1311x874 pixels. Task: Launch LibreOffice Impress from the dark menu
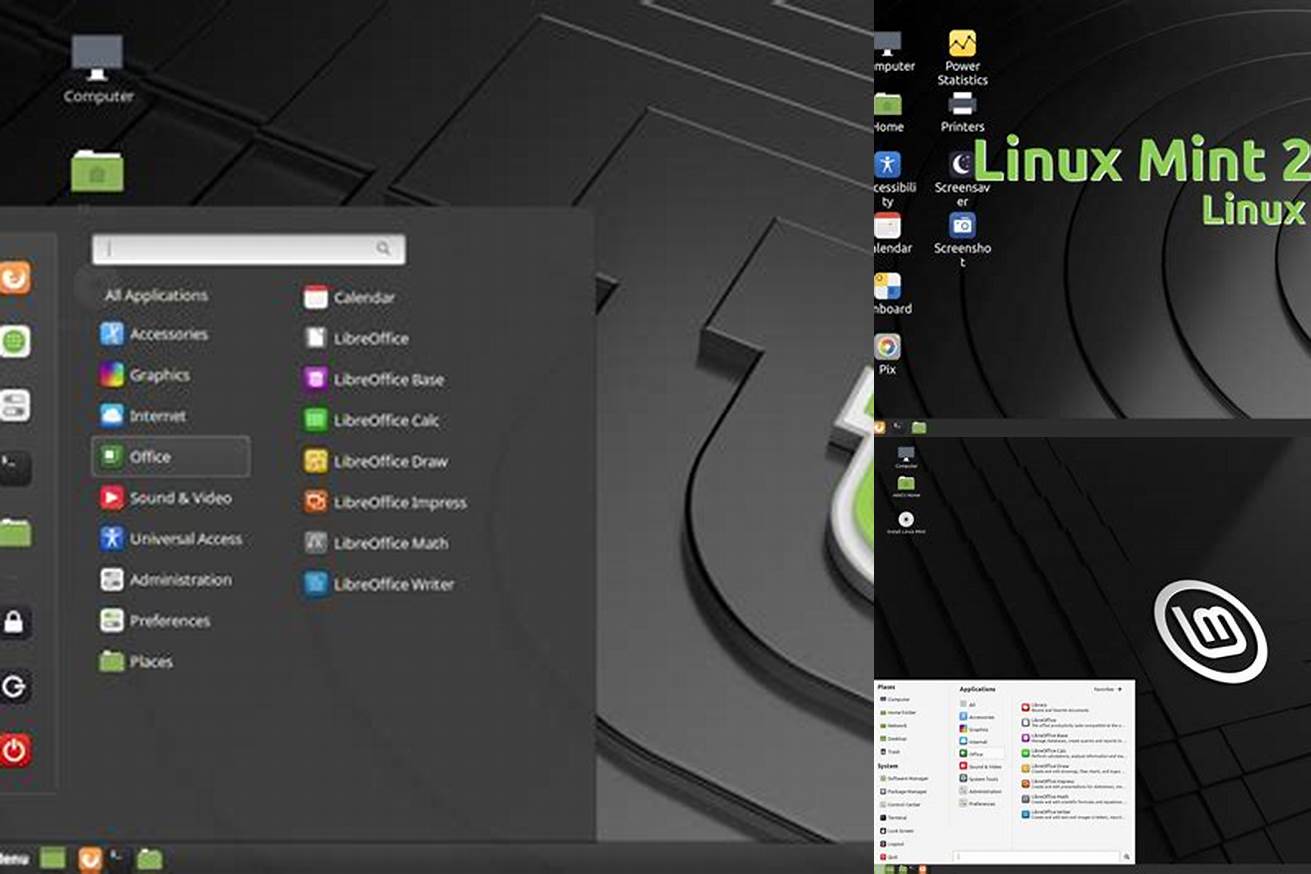385,502
